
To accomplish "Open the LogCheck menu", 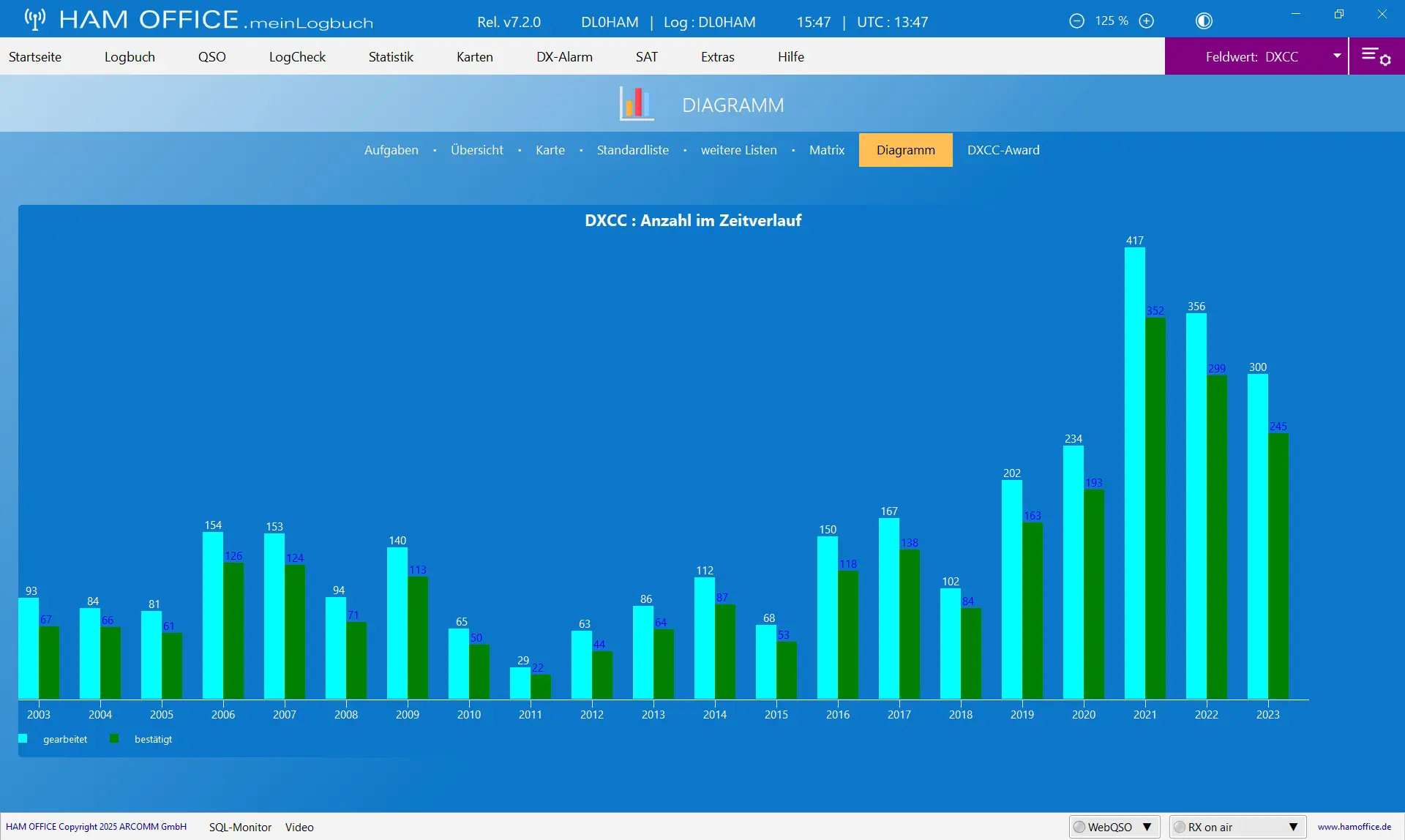I will (x=297, y=56).
